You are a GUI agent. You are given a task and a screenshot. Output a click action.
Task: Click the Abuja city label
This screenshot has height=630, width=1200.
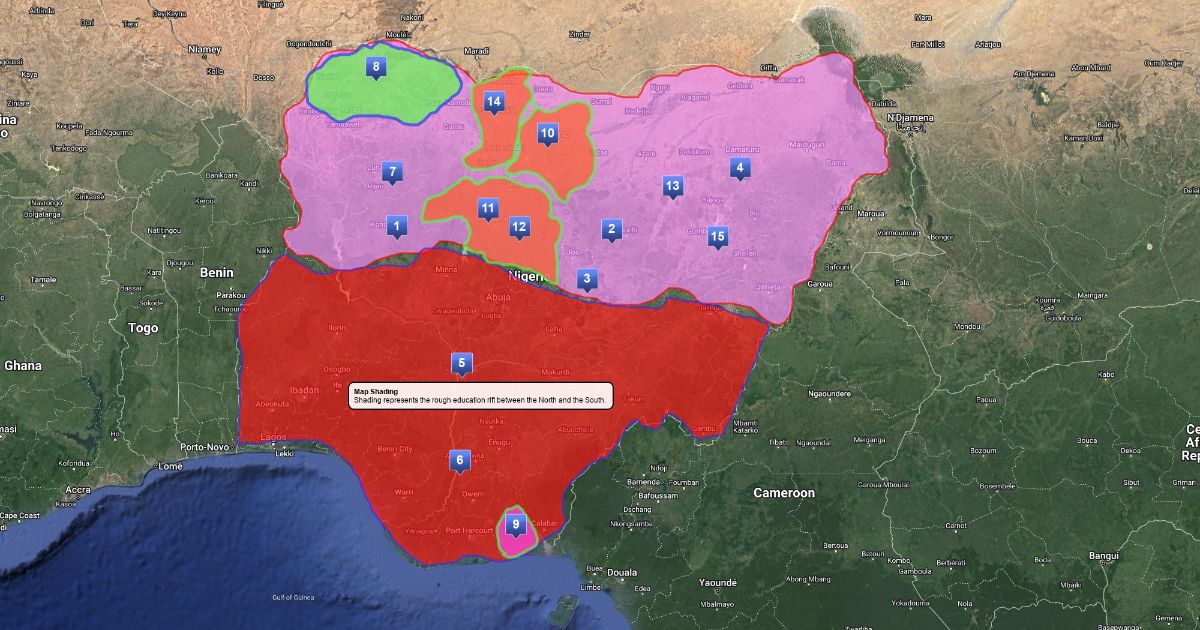coord(498,297)
